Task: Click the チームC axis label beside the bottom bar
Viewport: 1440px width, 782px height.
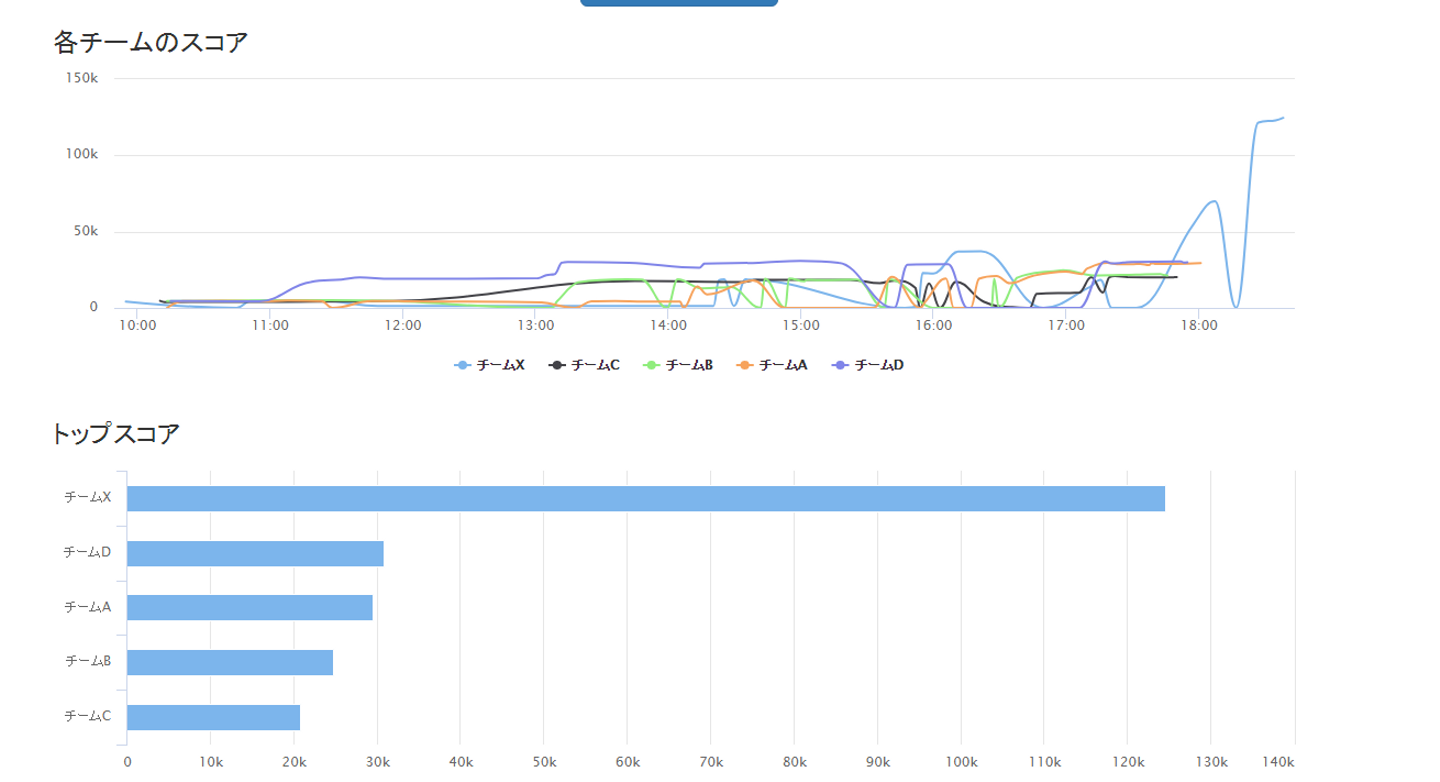Action: click(87, 716)
